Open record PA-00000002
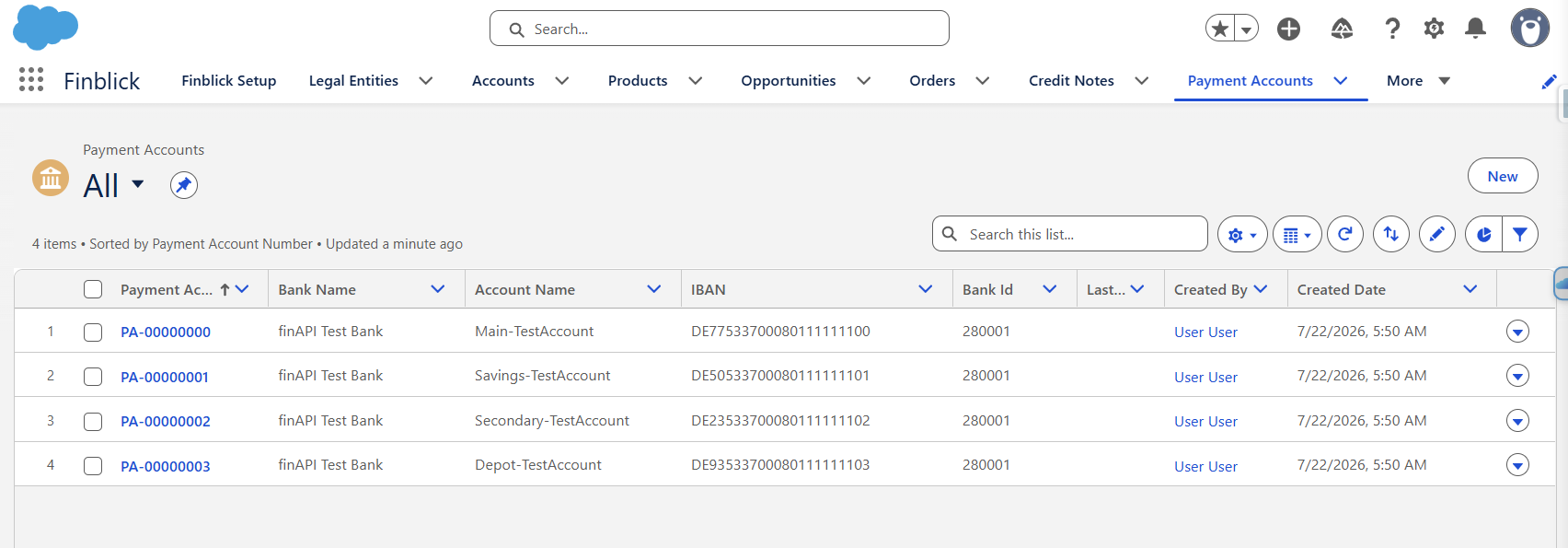Screen dimensions: 1568x548 click(166, 422)
